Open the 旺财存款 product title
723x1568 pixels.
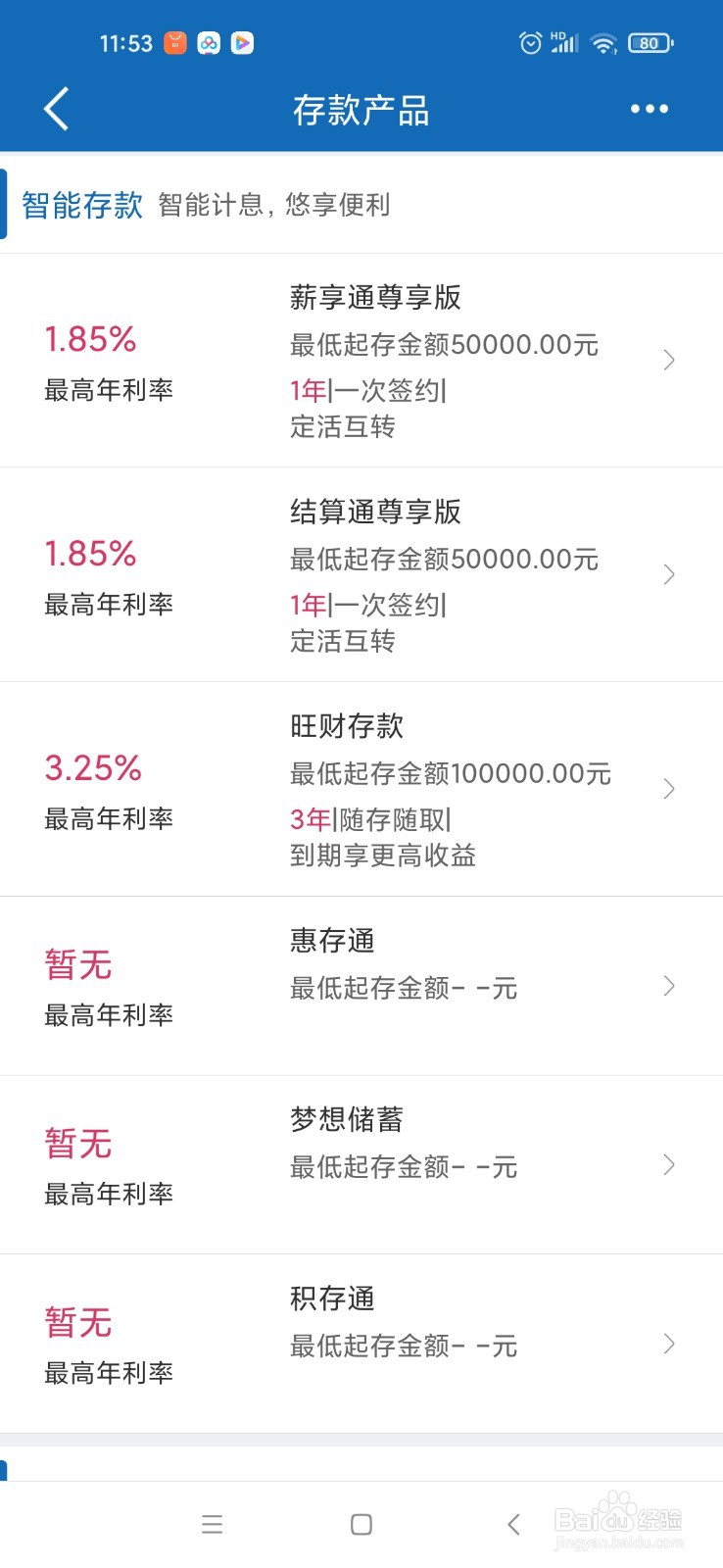click(x=347, y=726)
